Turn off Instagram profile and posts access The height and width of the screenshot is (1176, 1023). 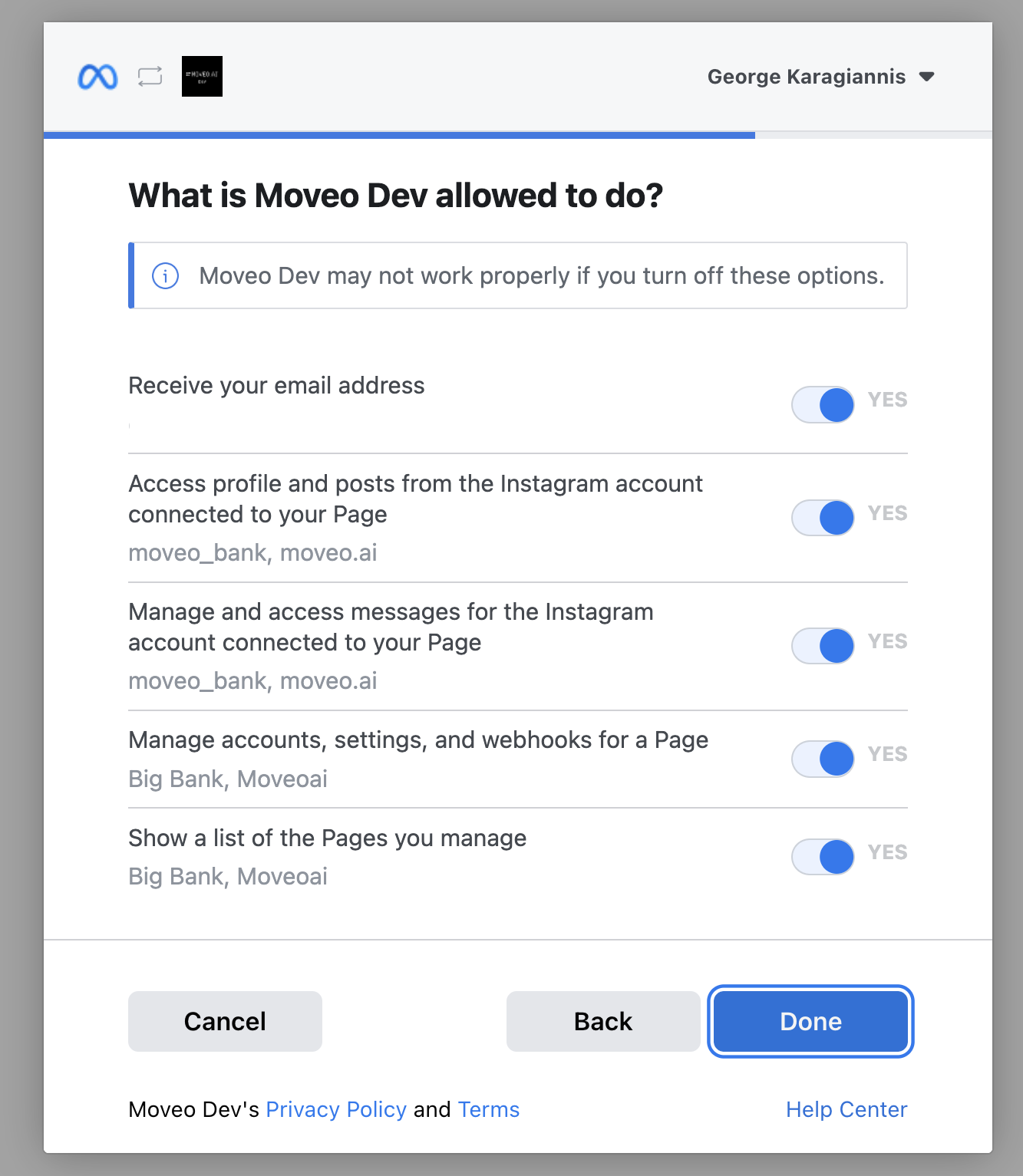point(823,518)
